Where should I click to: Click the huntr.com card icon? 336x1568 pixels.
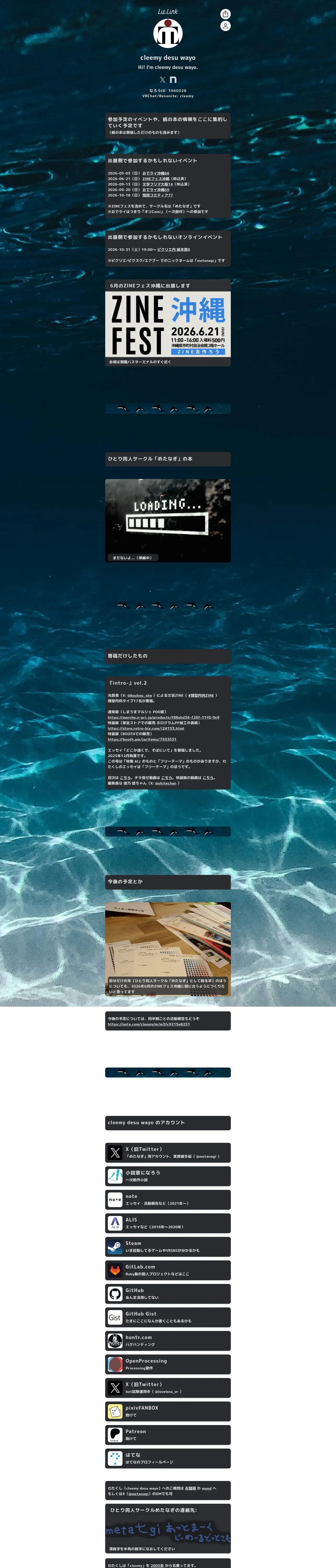[115, 1341]
